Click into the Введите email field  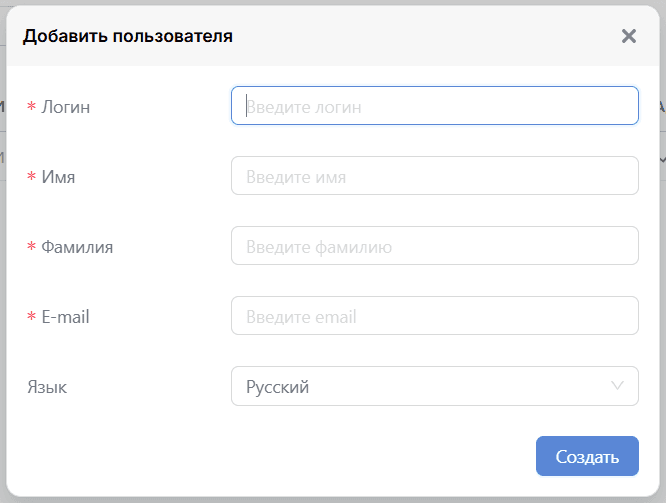click(435, 316)
